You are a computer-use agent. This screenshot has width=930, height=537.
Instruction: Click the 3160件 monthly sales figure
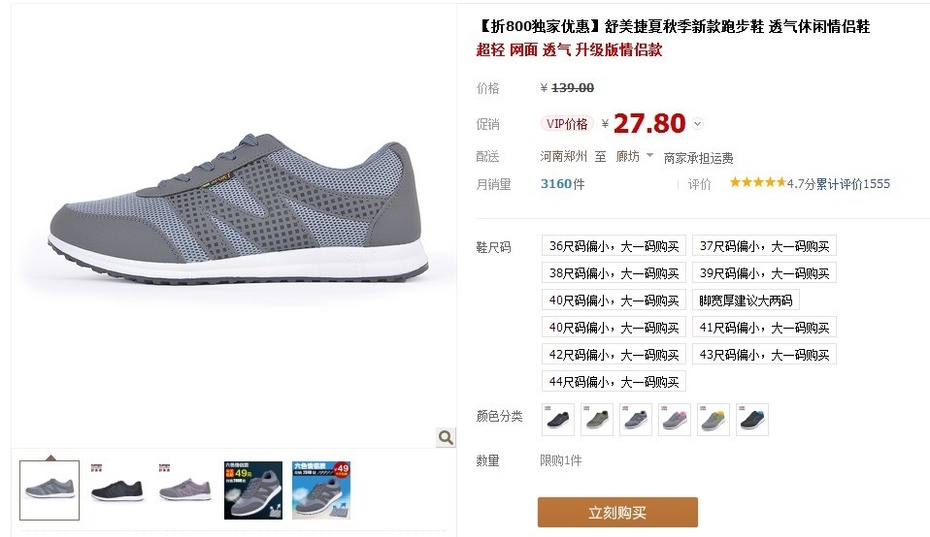coord(562,184)
